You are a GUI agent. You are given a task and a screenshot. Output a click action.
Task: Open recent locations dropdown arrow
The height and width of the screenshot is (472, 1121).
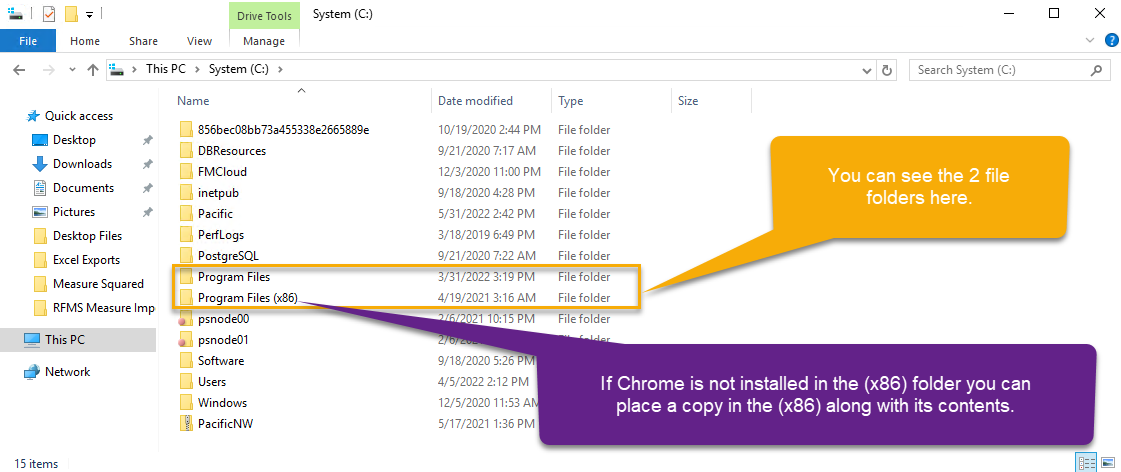[71, 70]
